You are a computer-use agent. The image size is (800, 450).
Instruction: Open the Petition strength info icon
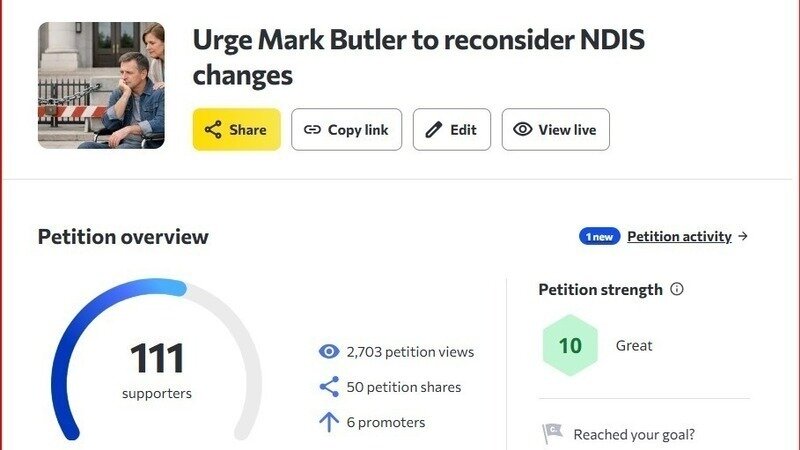click(x=677, y=289)
